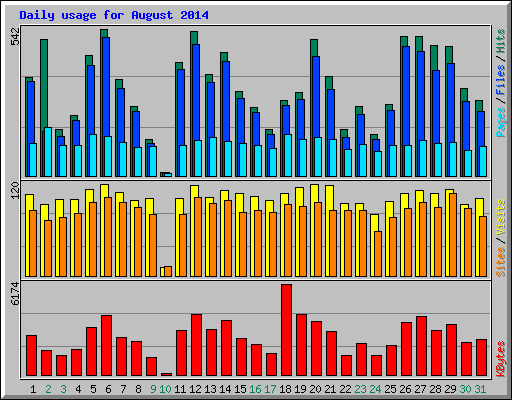The image size is (512, 400).
Task: Click day label '23' on x-axis
Action: point(361,389)
